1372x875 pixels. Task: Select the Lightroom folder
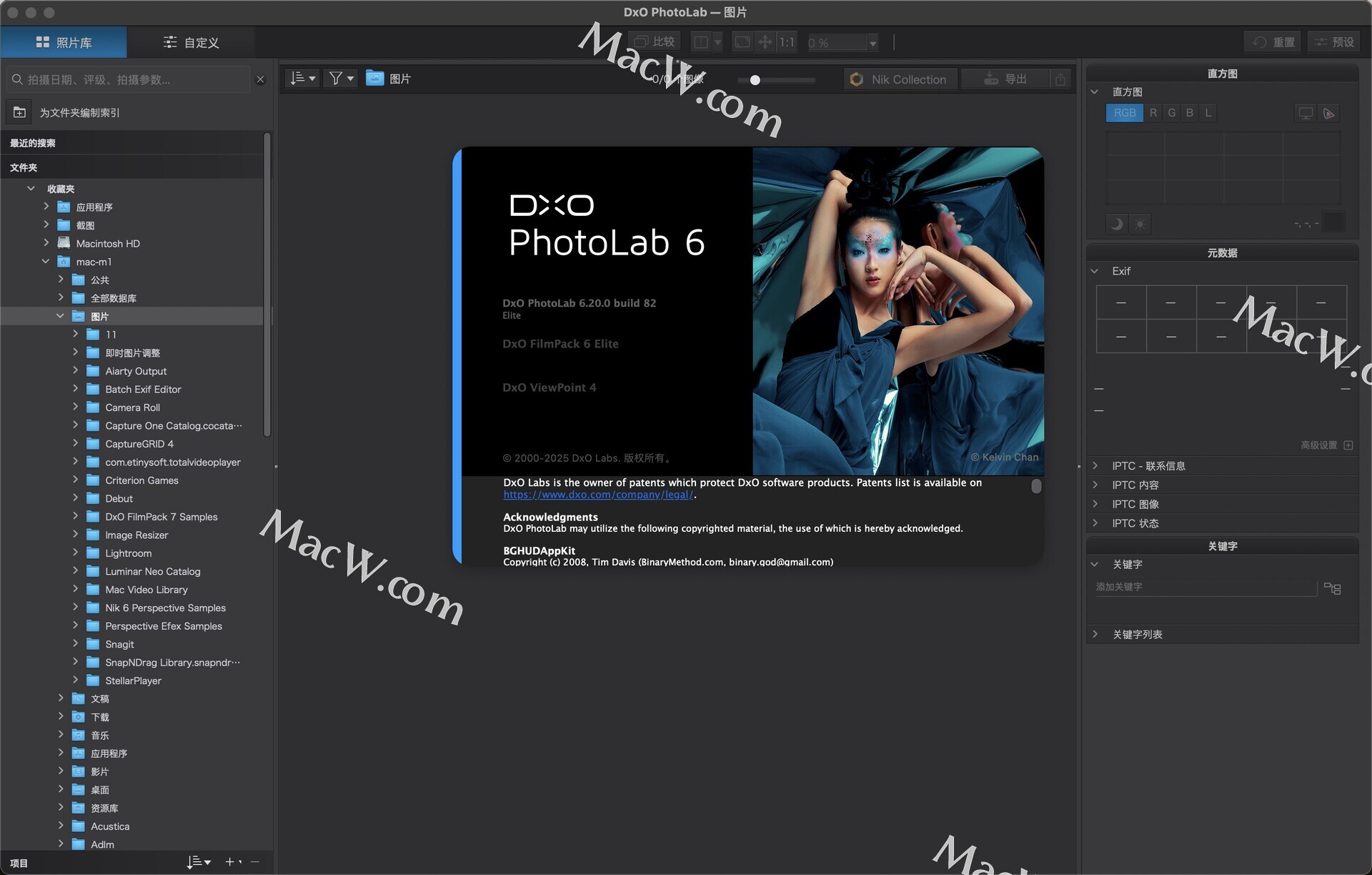tap(128, 553)
